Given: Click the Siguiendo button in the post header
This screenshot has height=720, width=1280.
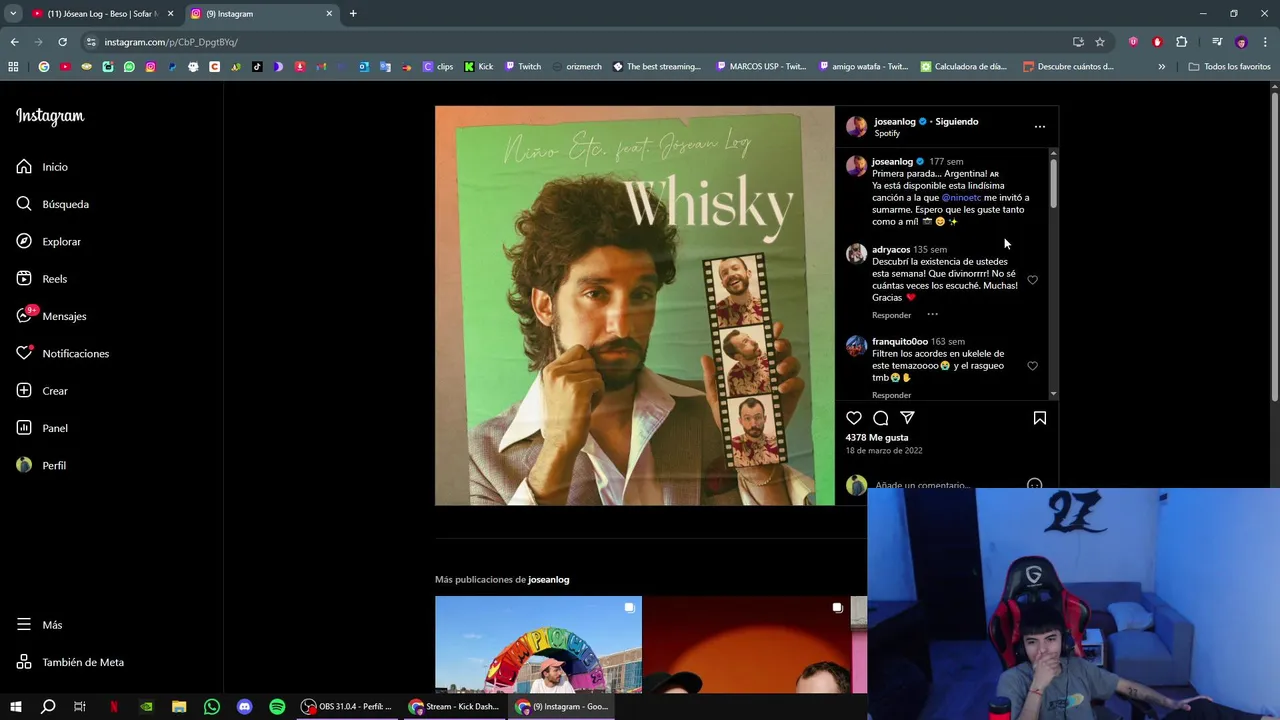Looking at the screenshot, I should 957,122.
